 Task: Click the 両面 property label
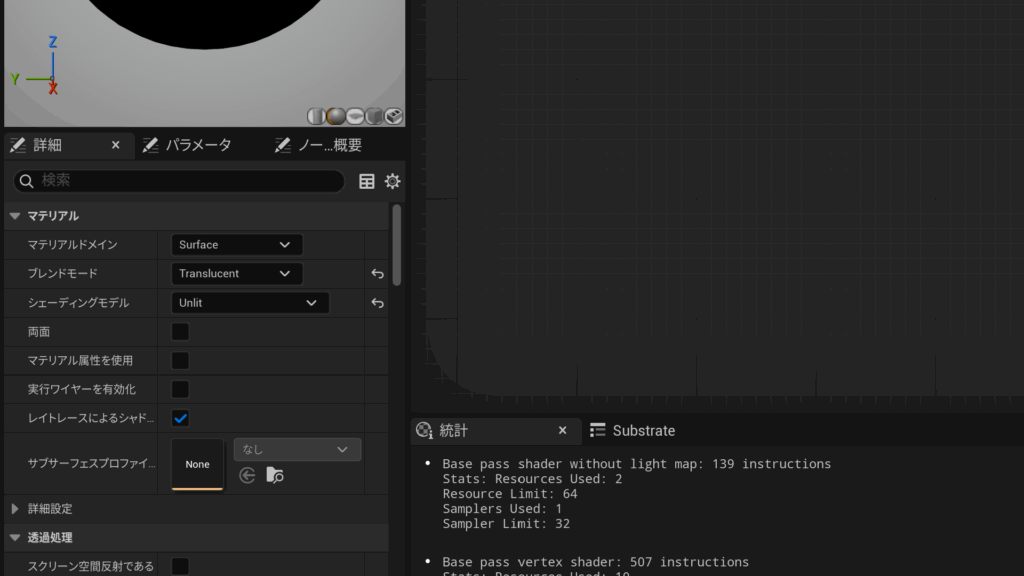point(39,332)
